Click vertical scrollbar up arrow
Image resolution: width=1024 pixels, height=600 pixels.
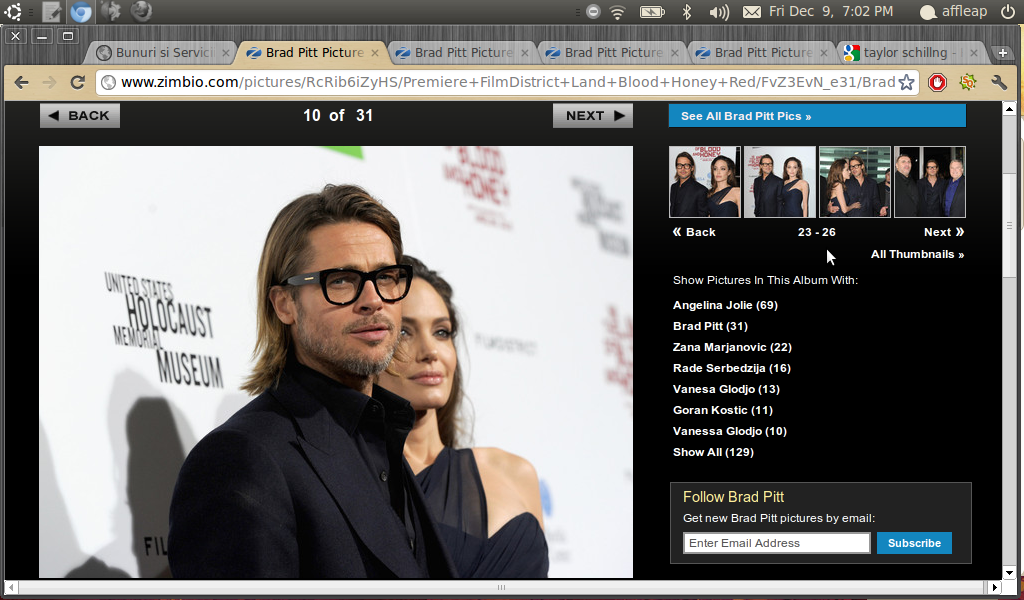[1009, 108]
